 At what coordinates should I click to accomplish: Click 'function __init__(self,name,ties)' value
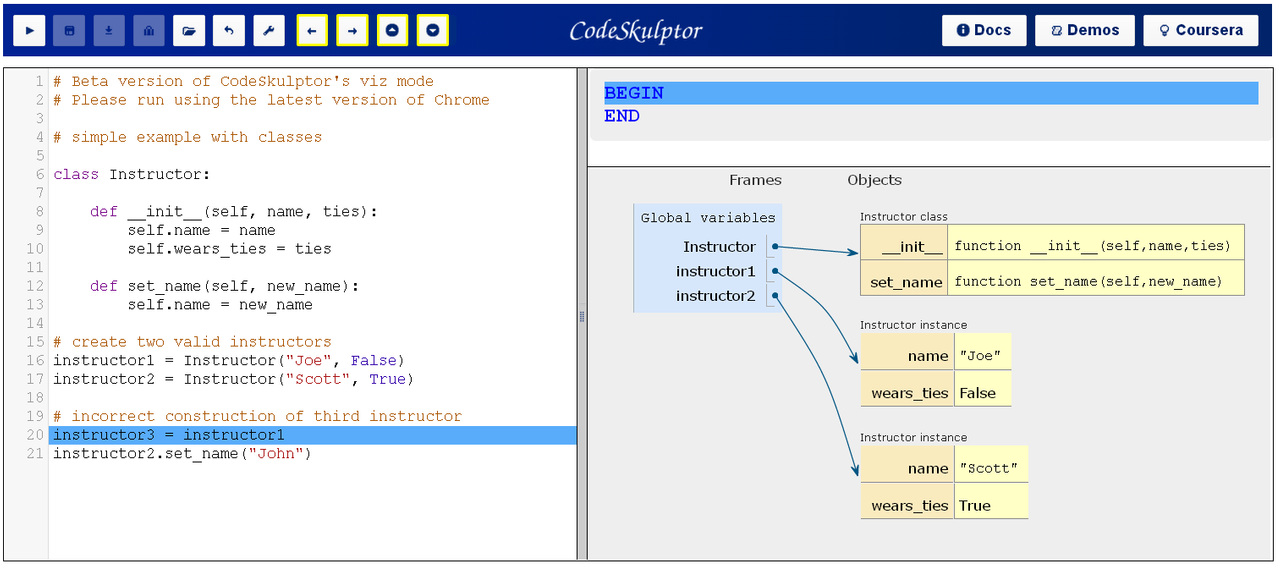(x=1095, y=245)
